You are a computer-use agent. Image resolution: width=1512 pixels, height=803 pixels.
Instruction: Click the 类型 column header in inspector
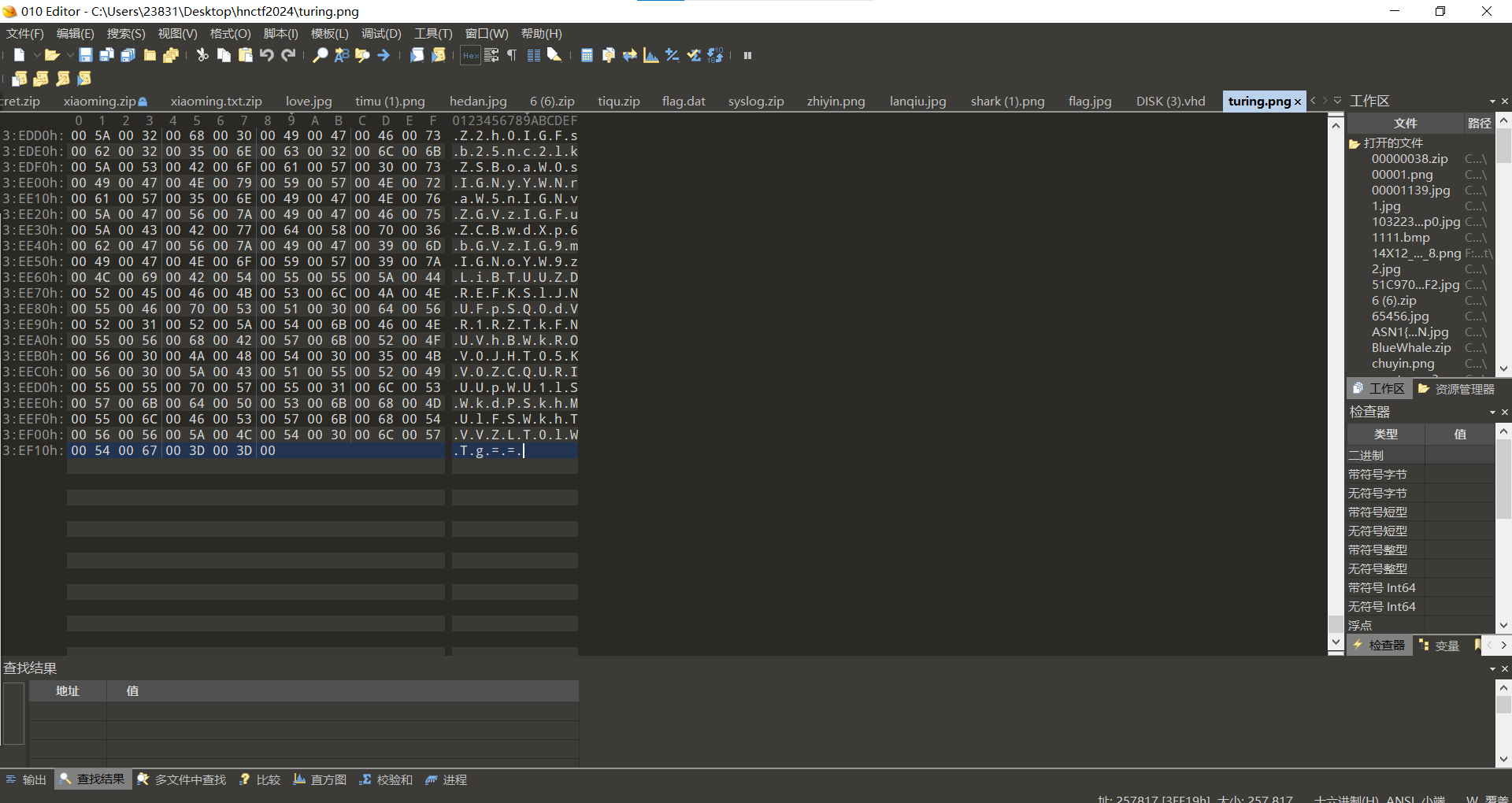[1385, 435]
